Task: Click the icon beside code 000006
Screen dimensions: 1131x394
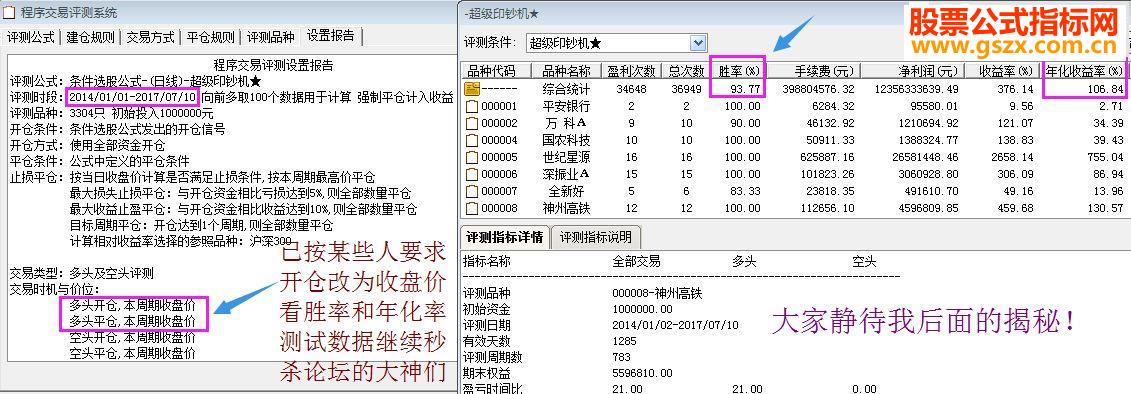Action: point(472,174)
